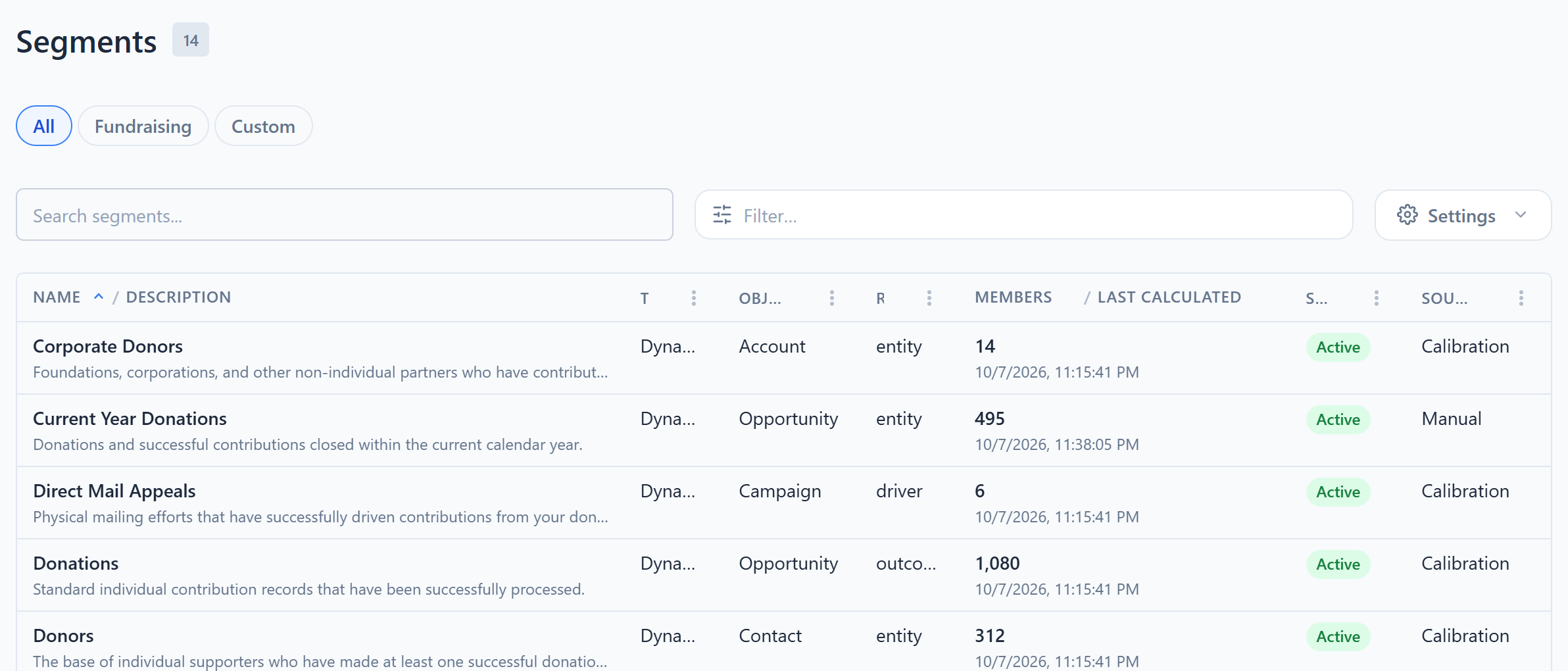Toggle the Name sort arrow

[99, 297]
